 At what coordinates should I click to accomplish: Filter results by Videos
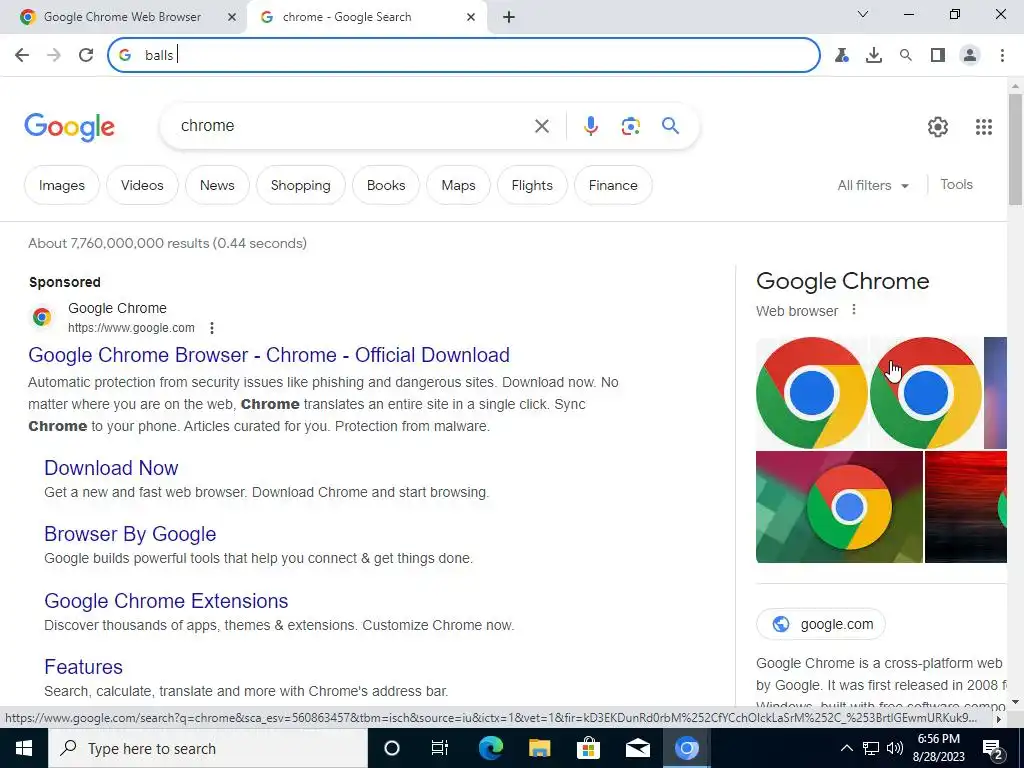142,185
